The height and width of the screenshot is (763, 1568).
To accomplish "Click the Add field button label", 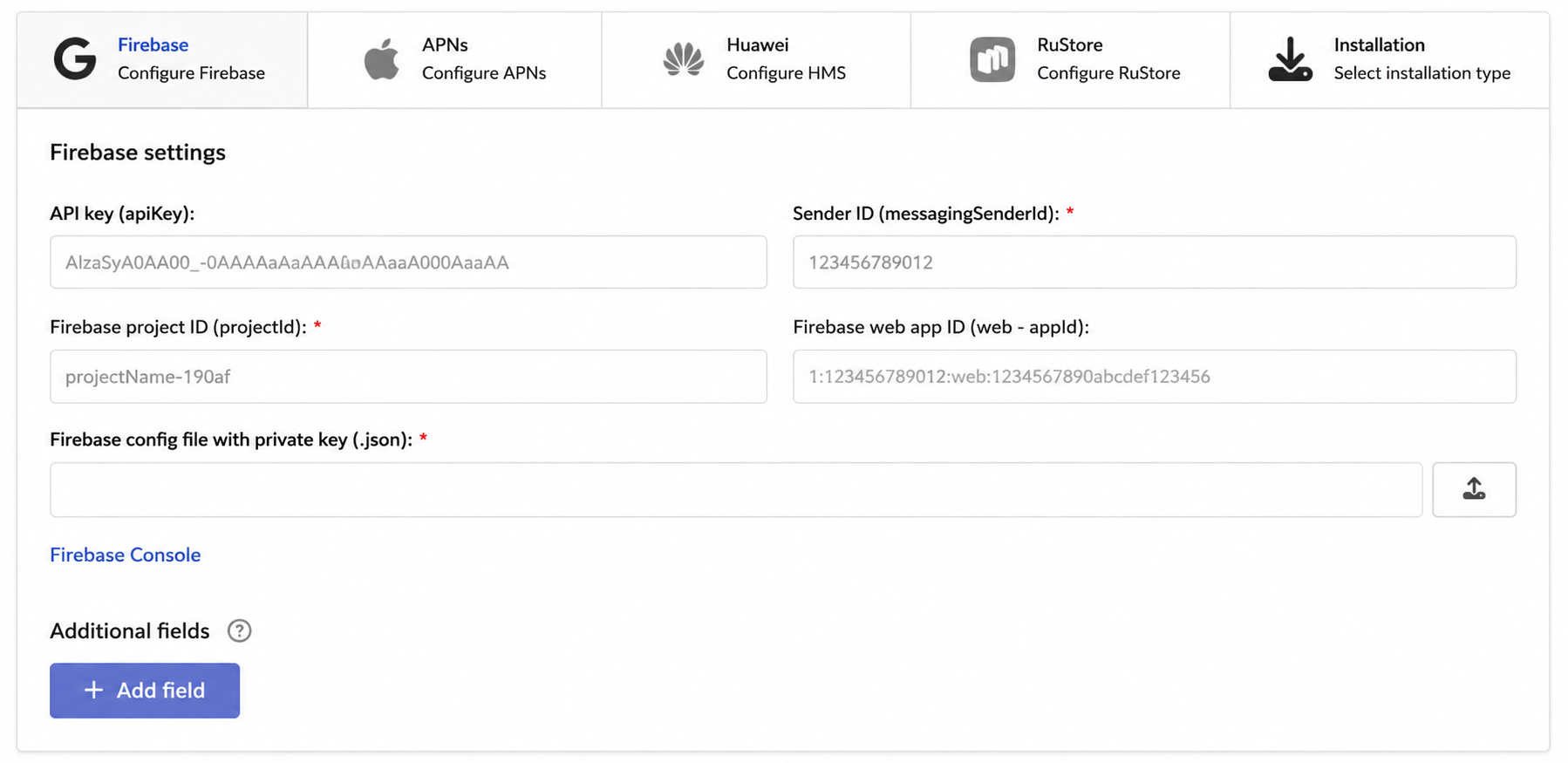I will [160, 690].
